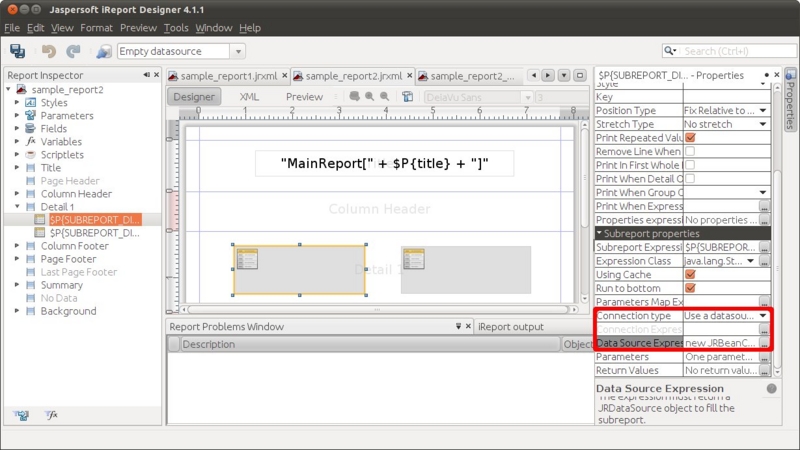Open the Position Type dropdown

(x=763, y=110)
